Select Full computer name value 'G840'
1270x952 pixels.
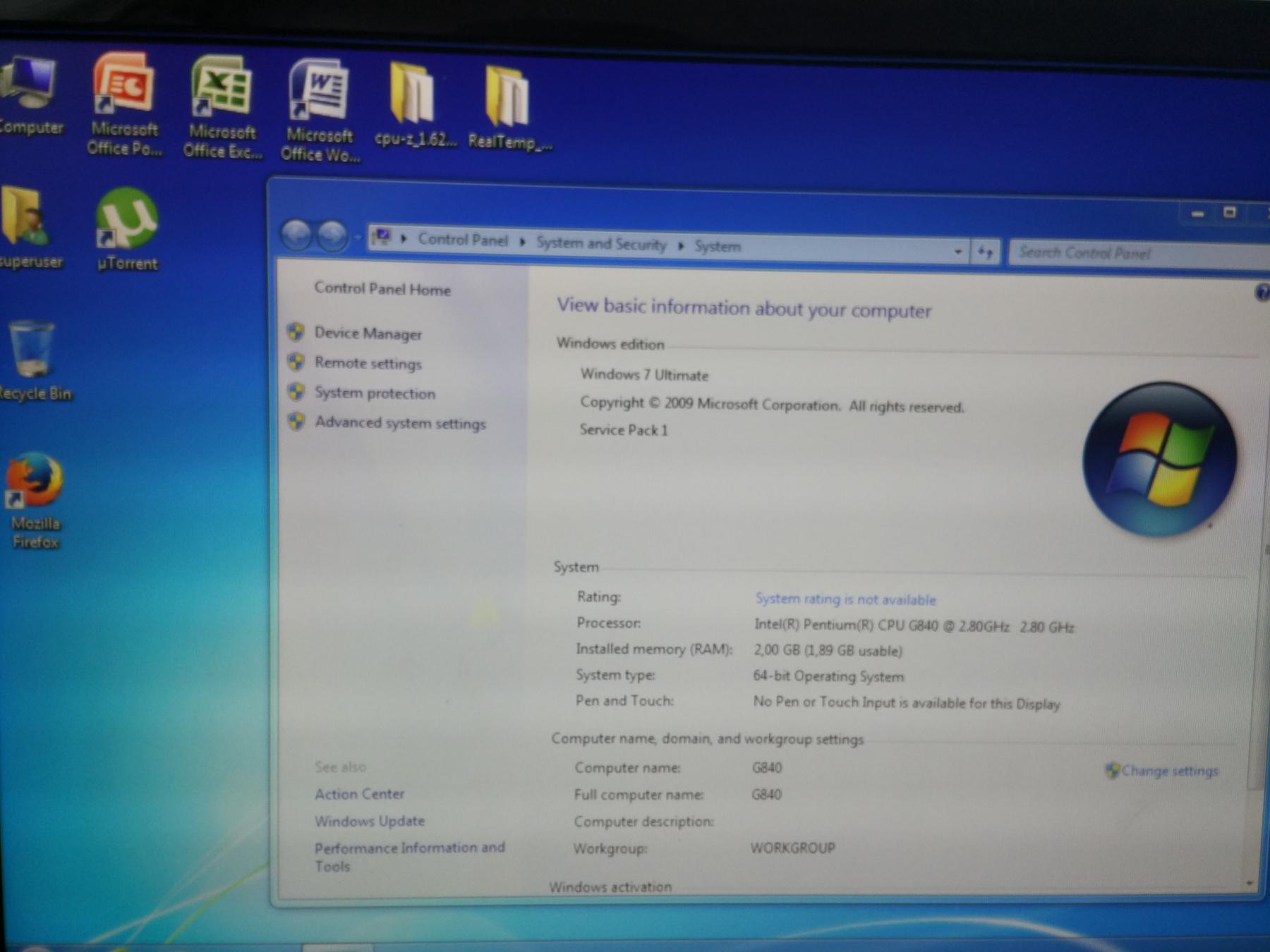point(766,795)
